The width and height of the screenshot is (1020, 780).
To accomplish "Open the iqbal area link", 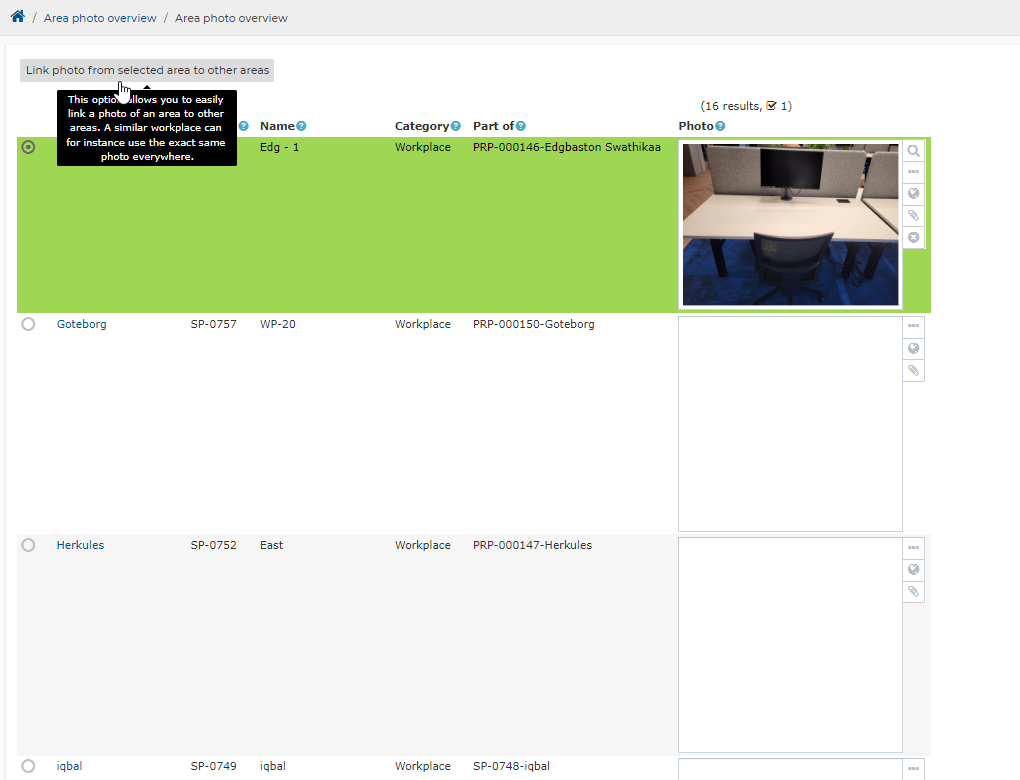I will pyautogui.click(x=69, y=766).
